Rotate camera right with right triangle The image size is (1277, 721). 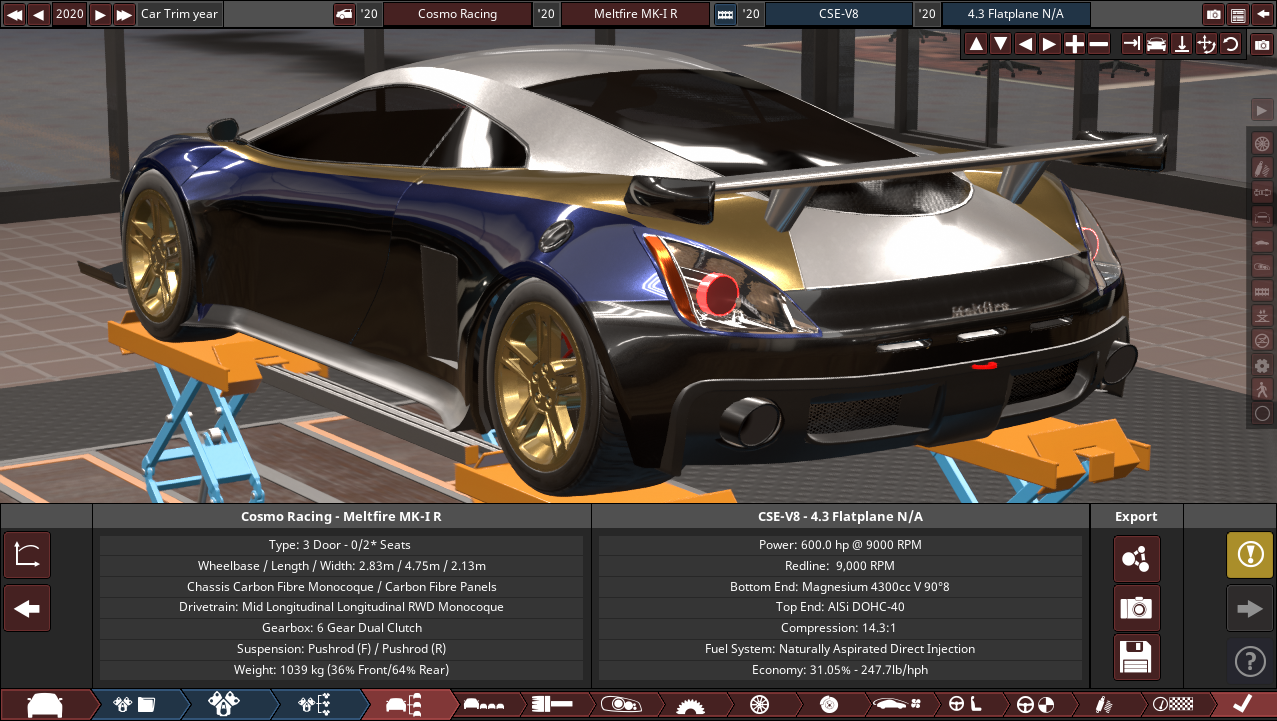(x=1049, y=44)
